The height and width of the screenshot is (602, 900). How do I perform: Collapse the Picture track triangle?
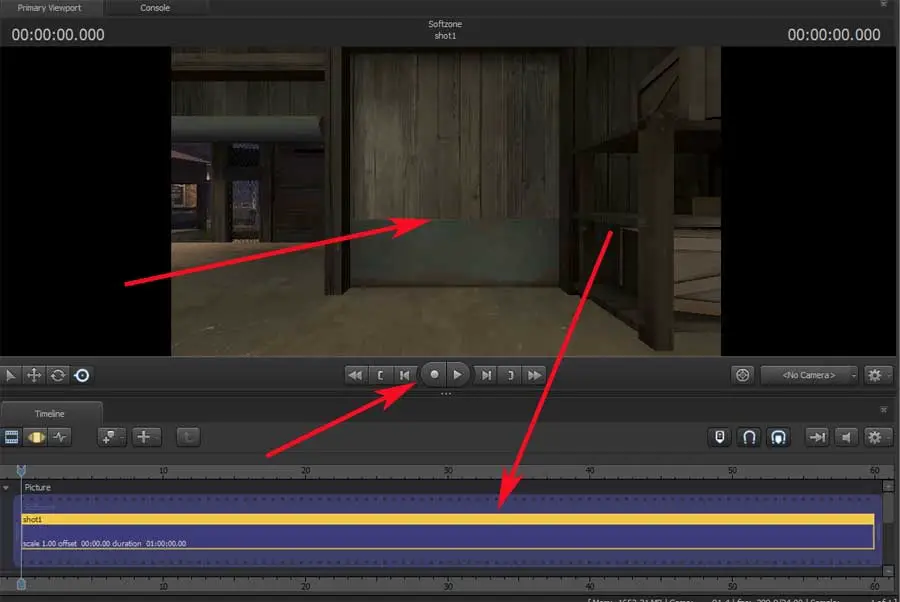tap(6, 488)
